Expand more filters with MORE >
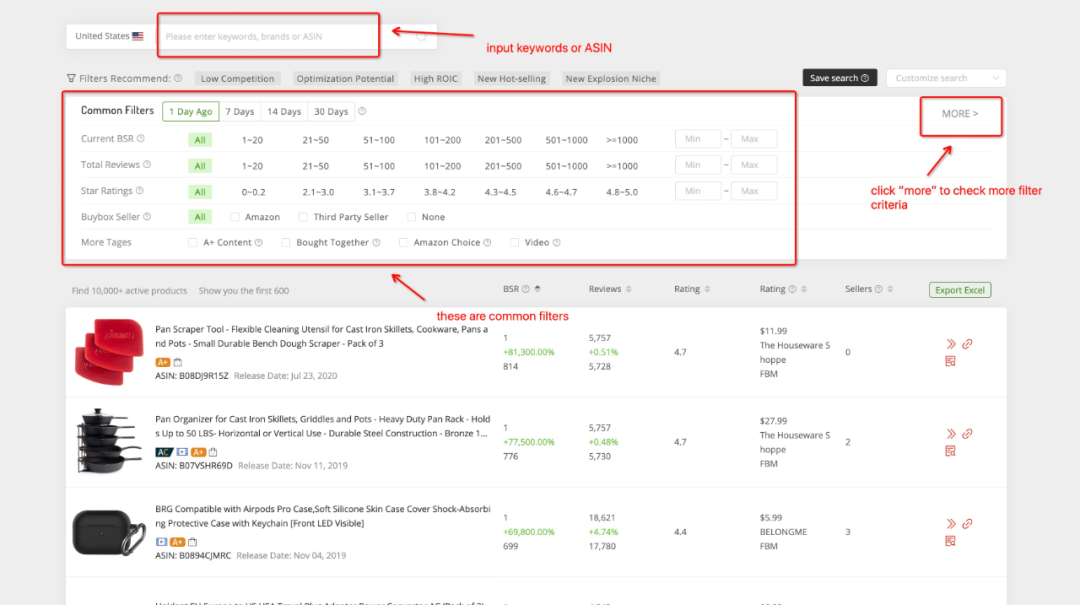 click(960, 114)
